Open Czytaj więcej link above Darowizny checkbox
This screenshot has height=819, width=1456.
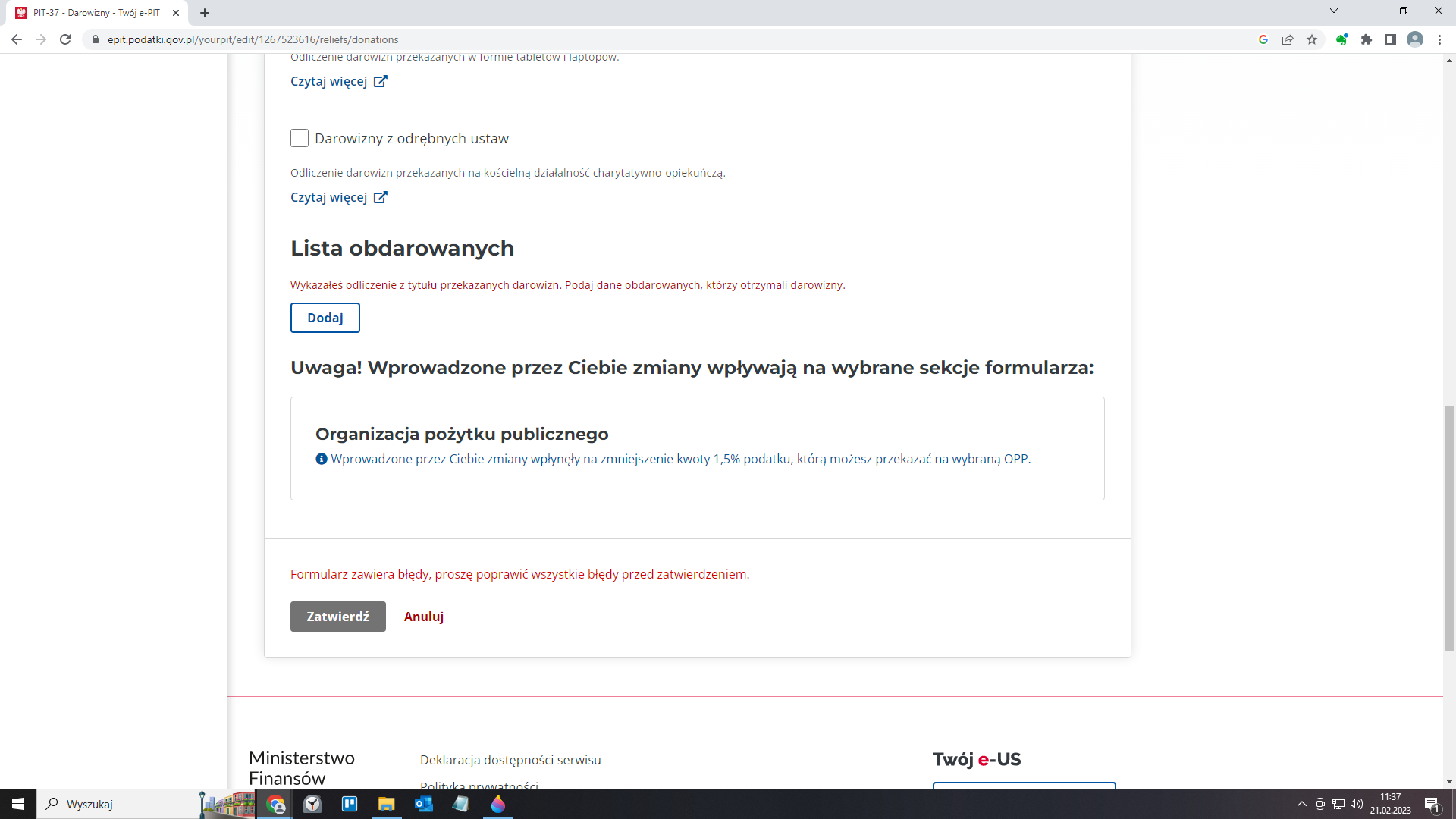[x=329, y=81]
